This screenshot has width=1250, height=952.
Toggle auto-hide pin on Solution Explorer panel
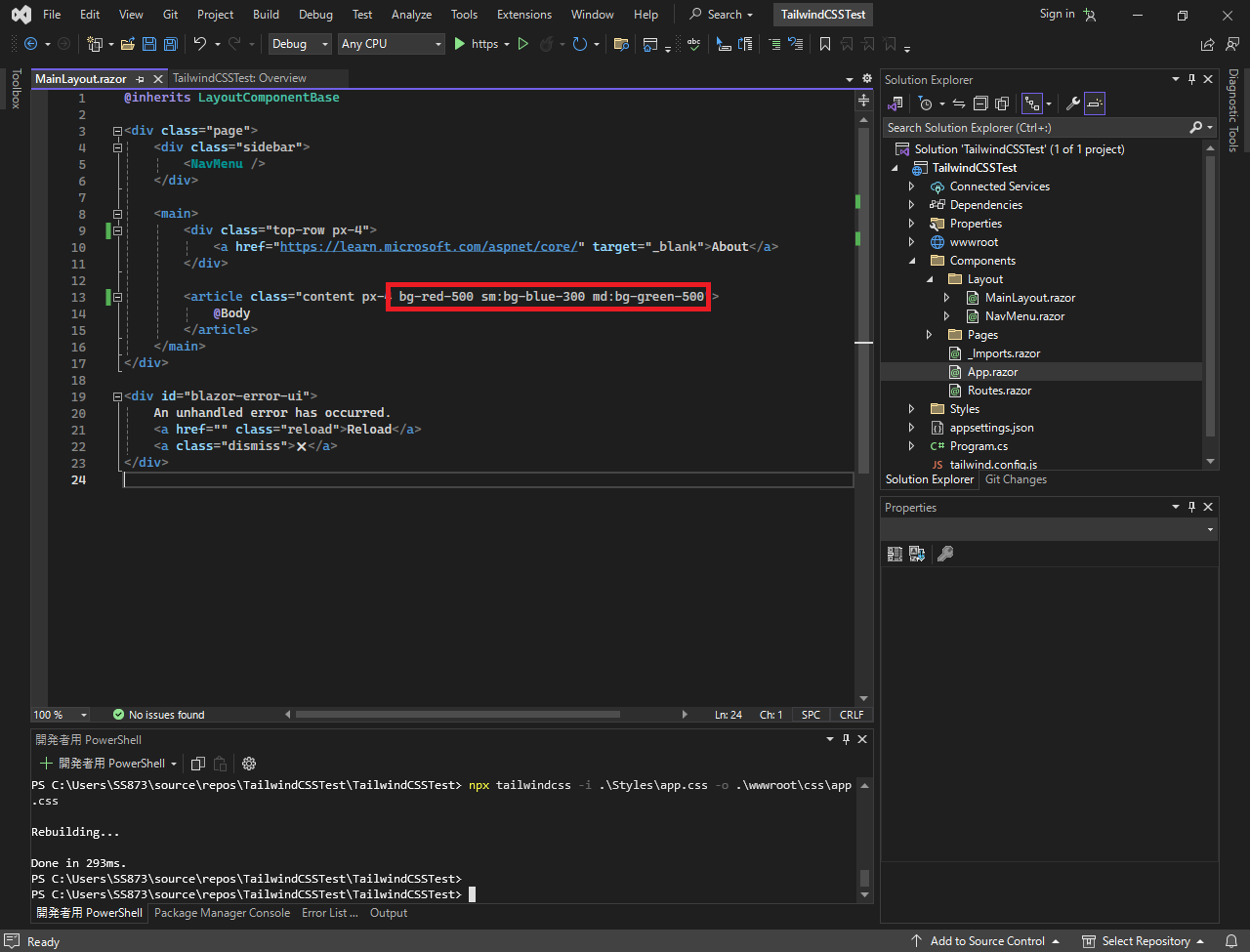[1191, 80]
